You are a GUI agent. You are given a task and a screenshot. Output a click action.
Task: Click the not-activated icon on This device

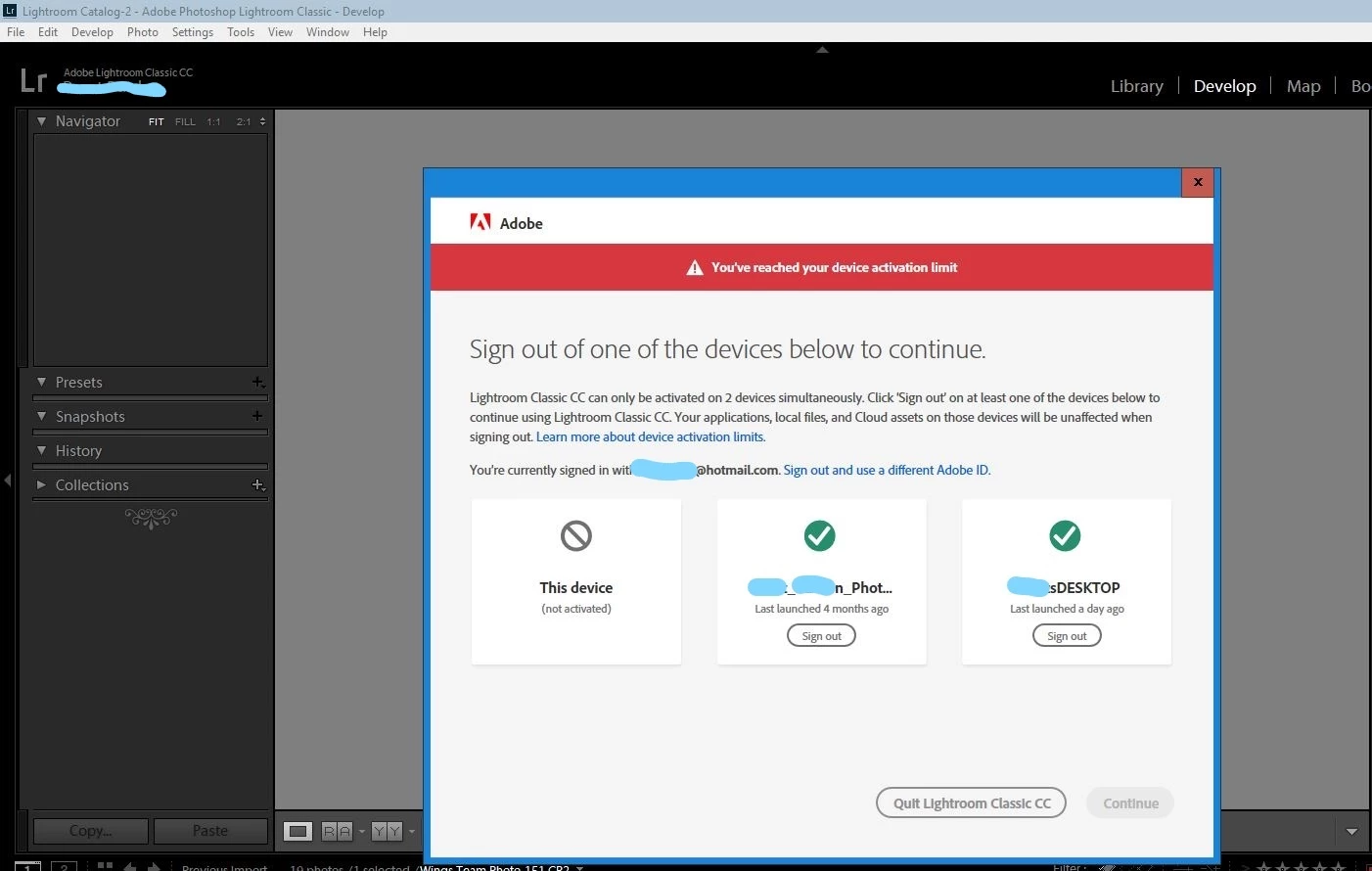pyautogui.click(x=576, y=535)
